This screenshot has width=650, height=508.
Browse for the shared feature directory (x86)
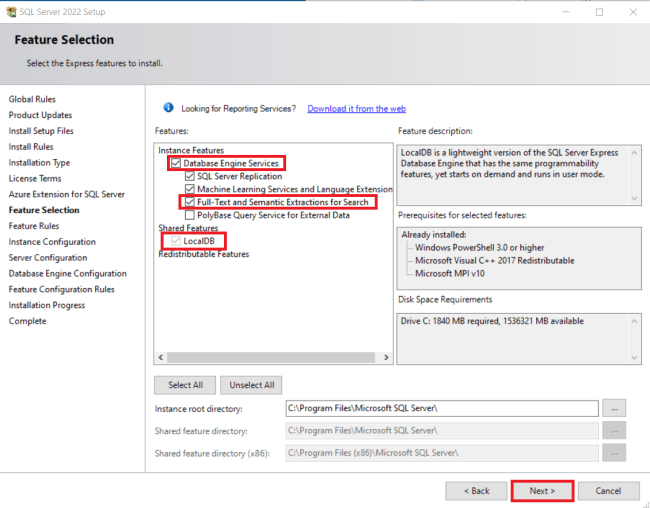click(614, 453)
